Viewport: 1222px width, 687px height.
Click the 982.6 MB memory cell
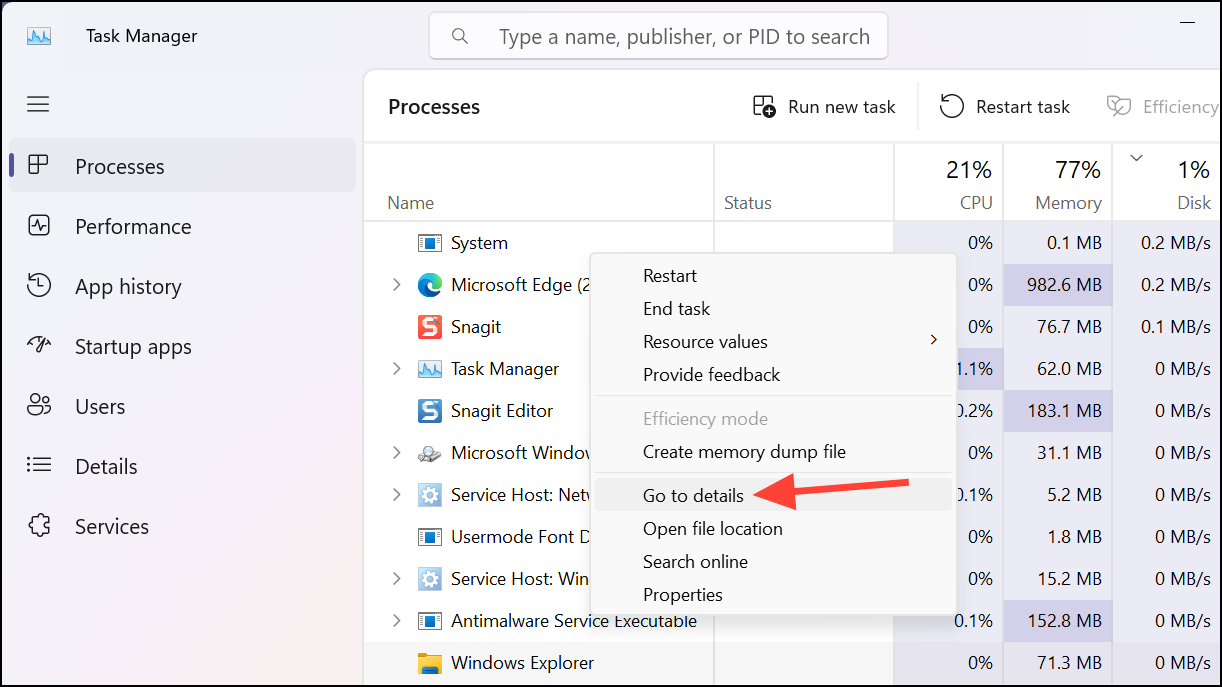[1057, 285]
